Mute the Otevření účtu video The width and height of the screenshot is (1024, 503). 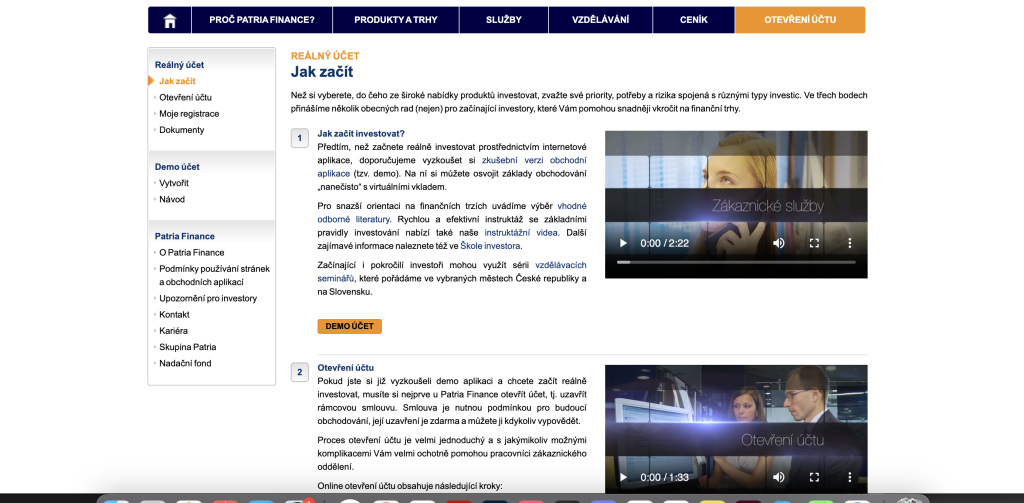779,477
